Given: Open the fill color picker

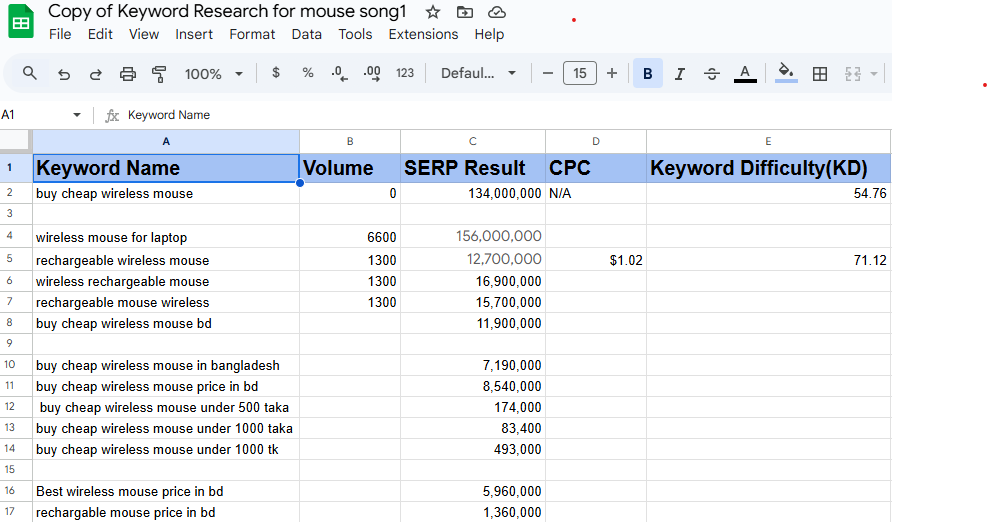Looking at the screenshot, I should pyautogui.click(x=786, y=73).
